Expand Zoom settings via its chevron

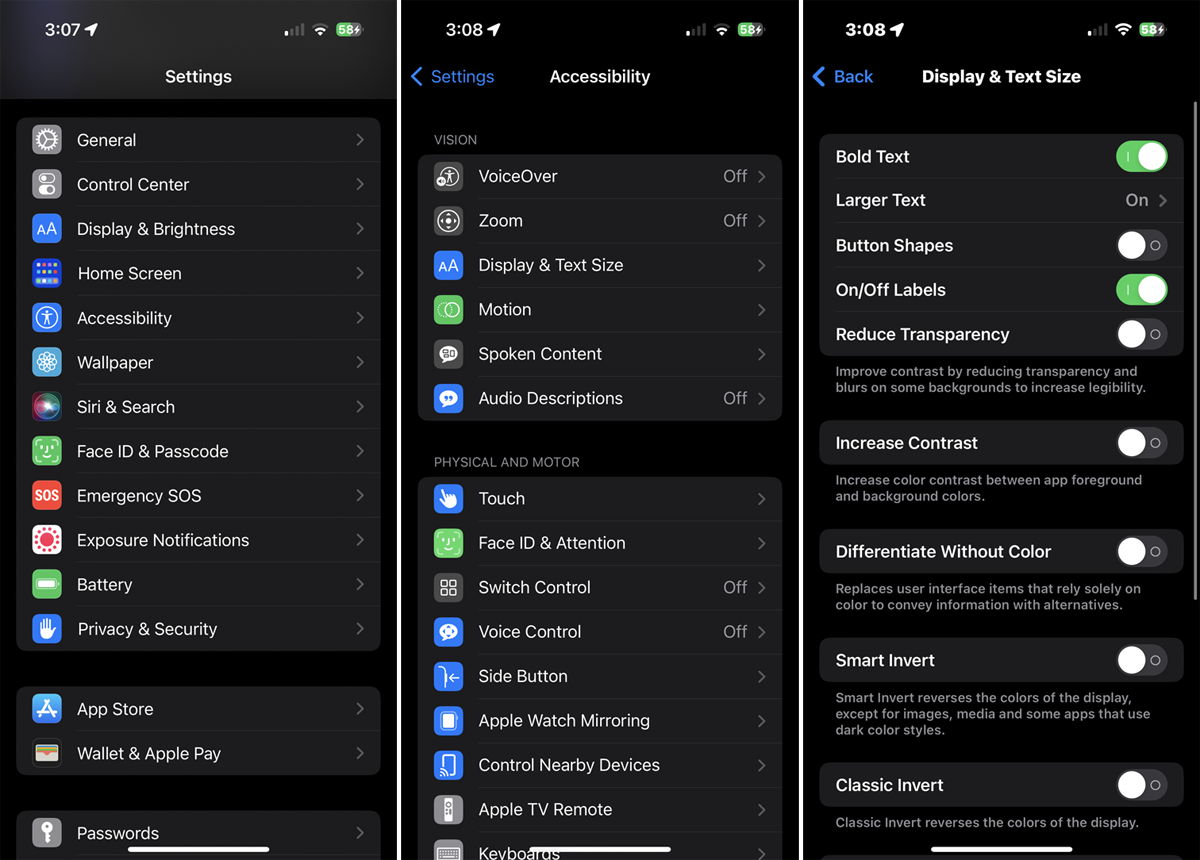(x=762, y=221)
